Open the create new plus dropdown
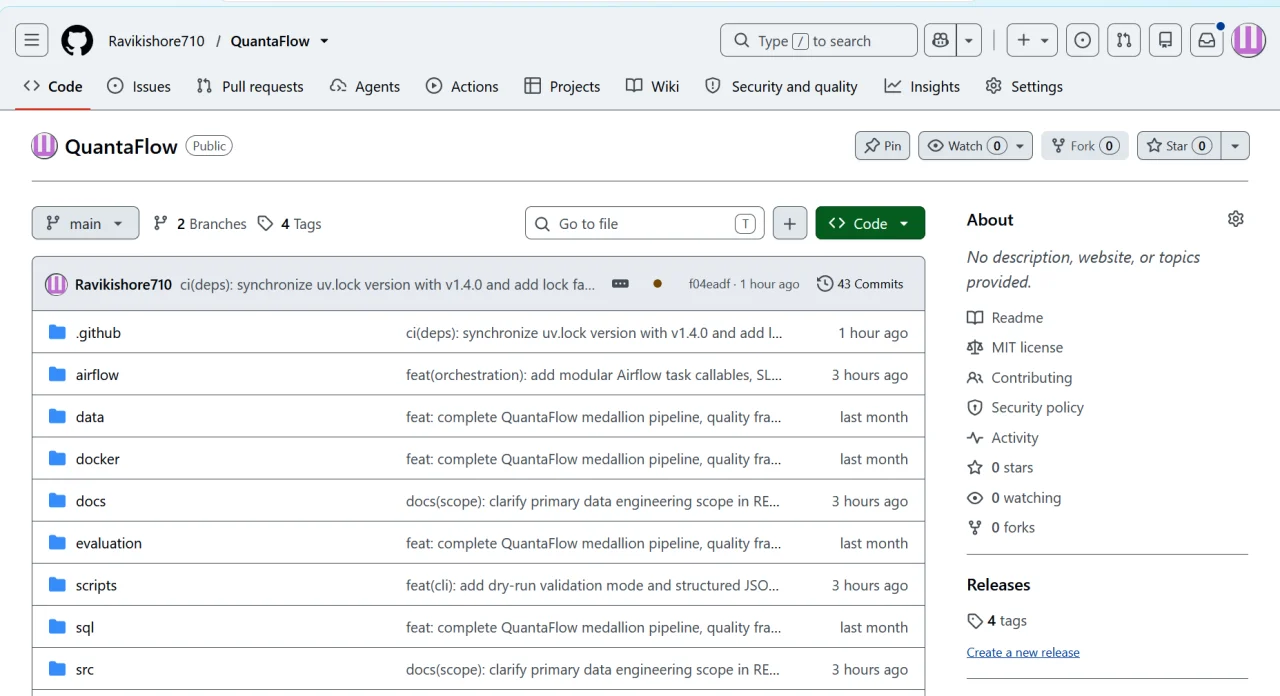The height and width of the screenshot is (696, 1280). pos(1032,41)
